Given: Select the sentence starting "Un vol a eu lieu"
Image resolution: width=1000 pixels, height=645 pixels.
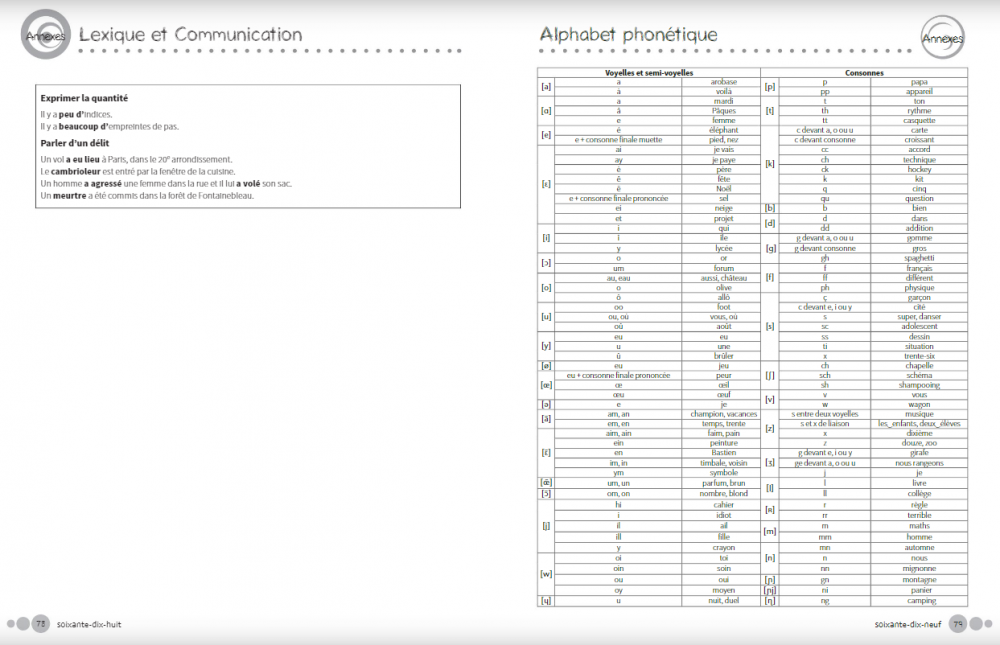Looking at the screenshot, I should pyautogui.click(x=136, y=159).
